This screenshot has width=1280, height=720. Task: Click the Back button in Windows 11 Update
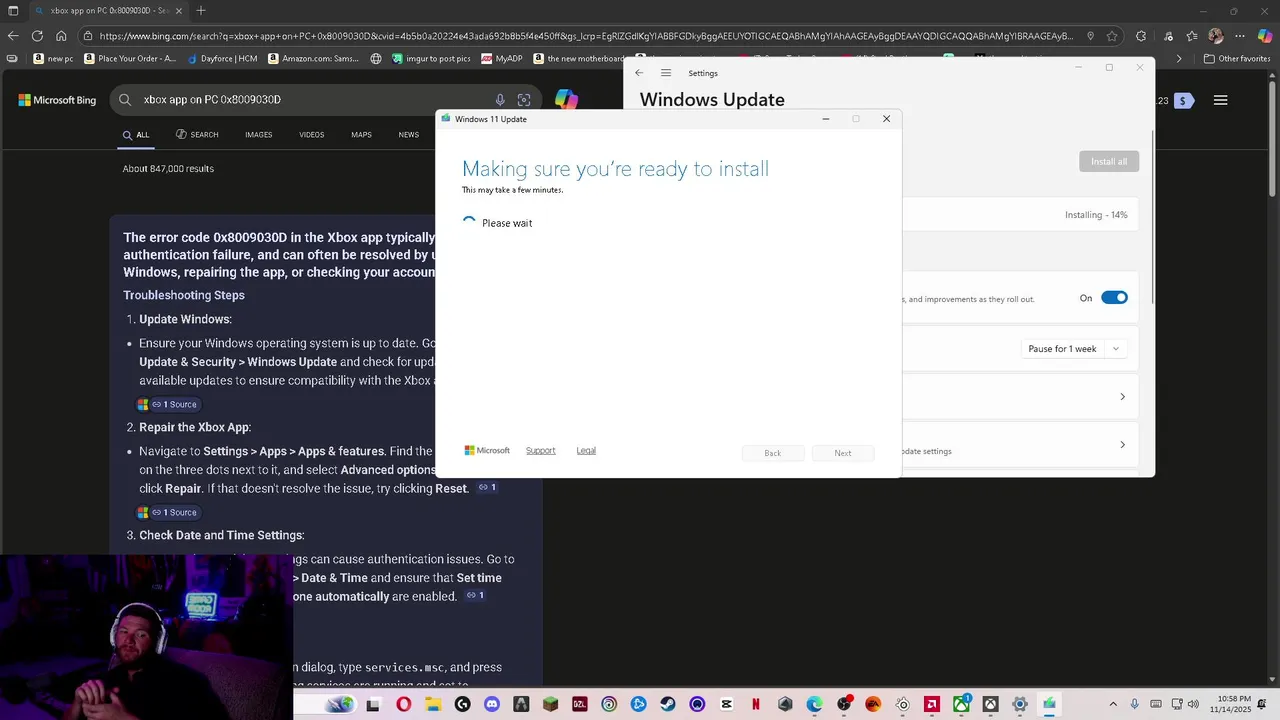[x=773, y=453]
